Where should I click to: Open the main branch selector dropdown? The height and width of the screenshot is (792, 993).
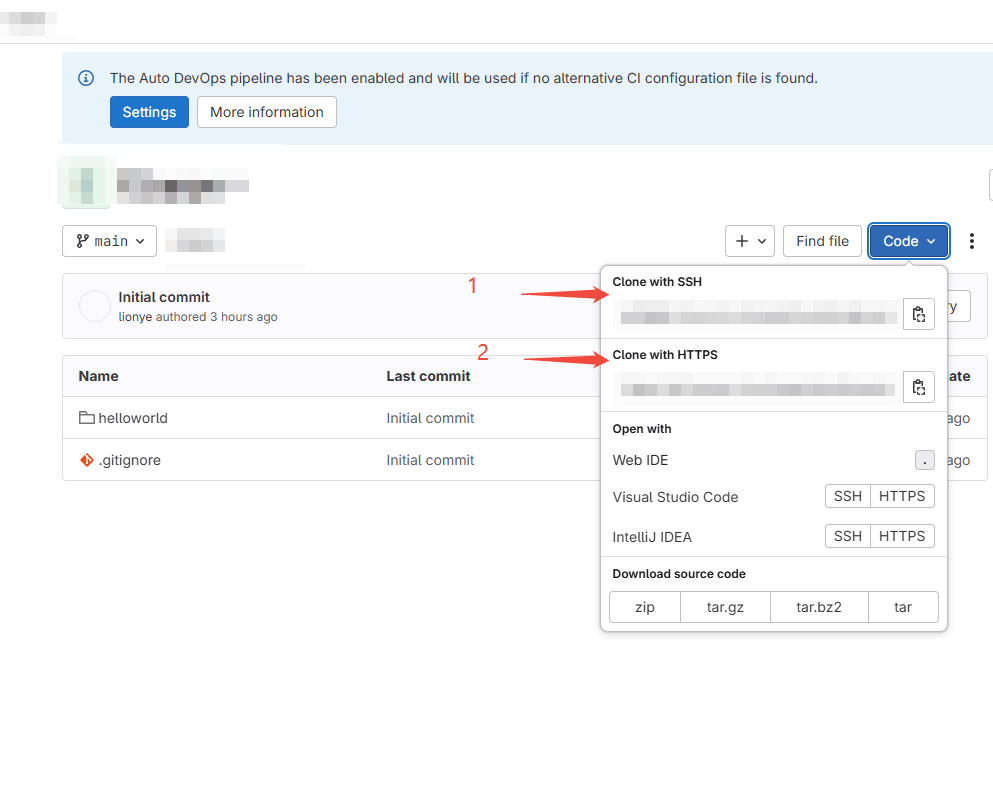tap(109, 241)
